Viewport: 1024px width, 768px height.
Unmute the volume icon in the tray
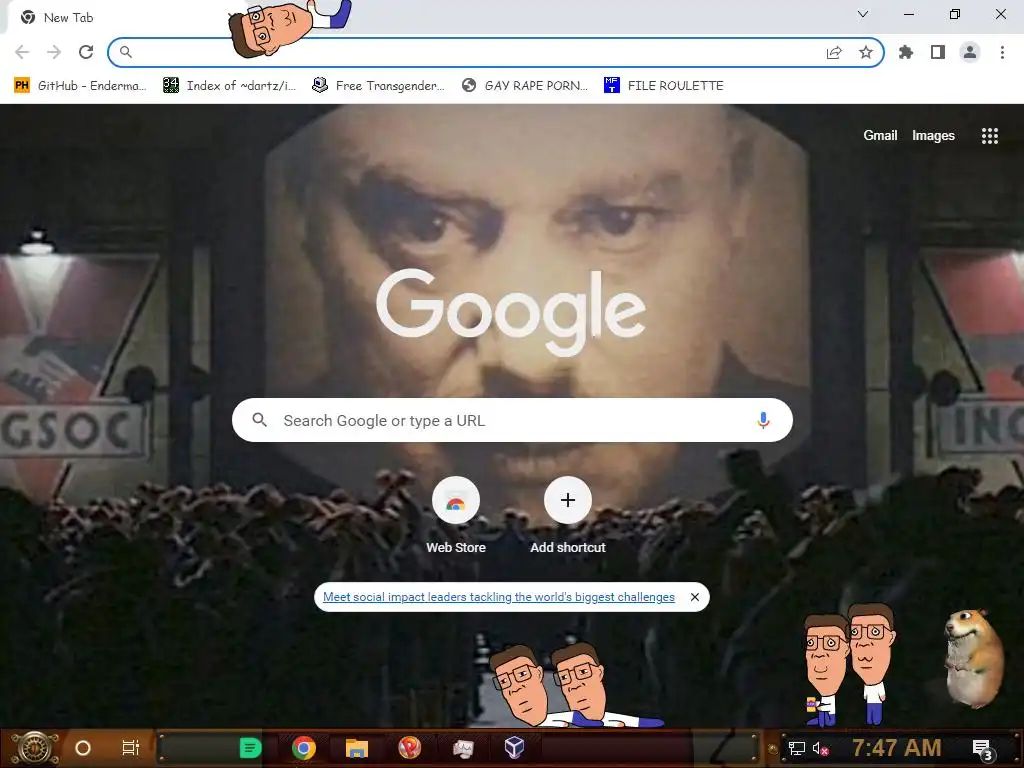tap(820, 748)
